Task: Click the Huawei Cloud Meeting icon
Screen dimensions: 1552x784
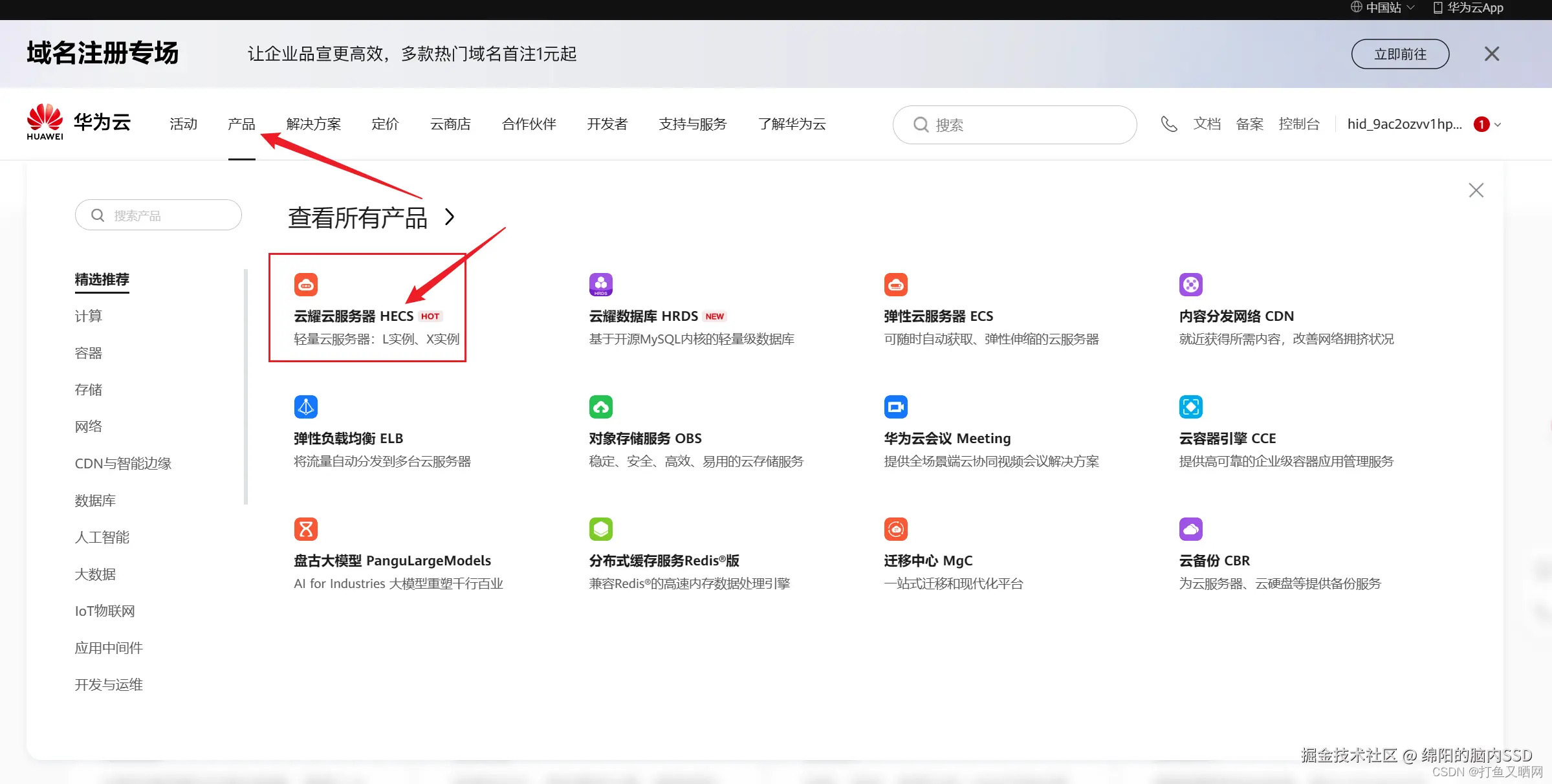Action: point(895,407)
